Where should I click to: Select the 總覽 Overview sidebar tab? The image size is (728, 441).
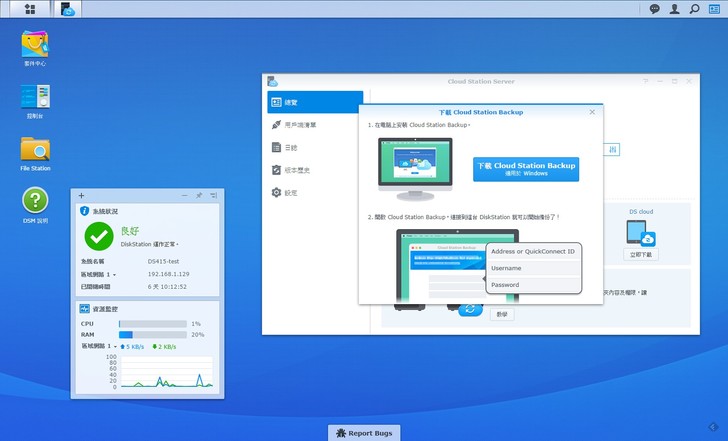click(x=314, y=102)
